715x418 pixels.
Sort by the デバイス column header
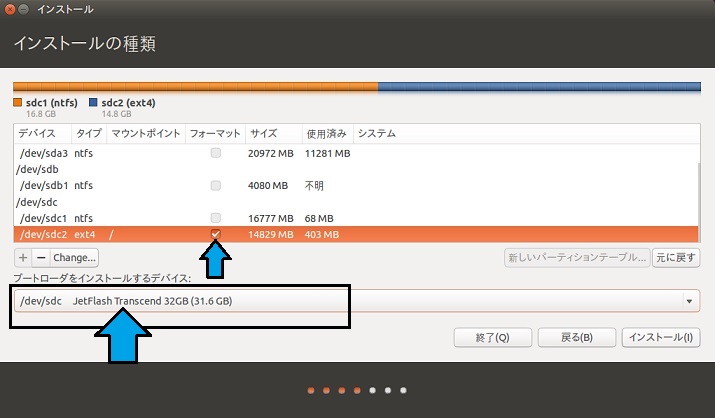[37, 133]
